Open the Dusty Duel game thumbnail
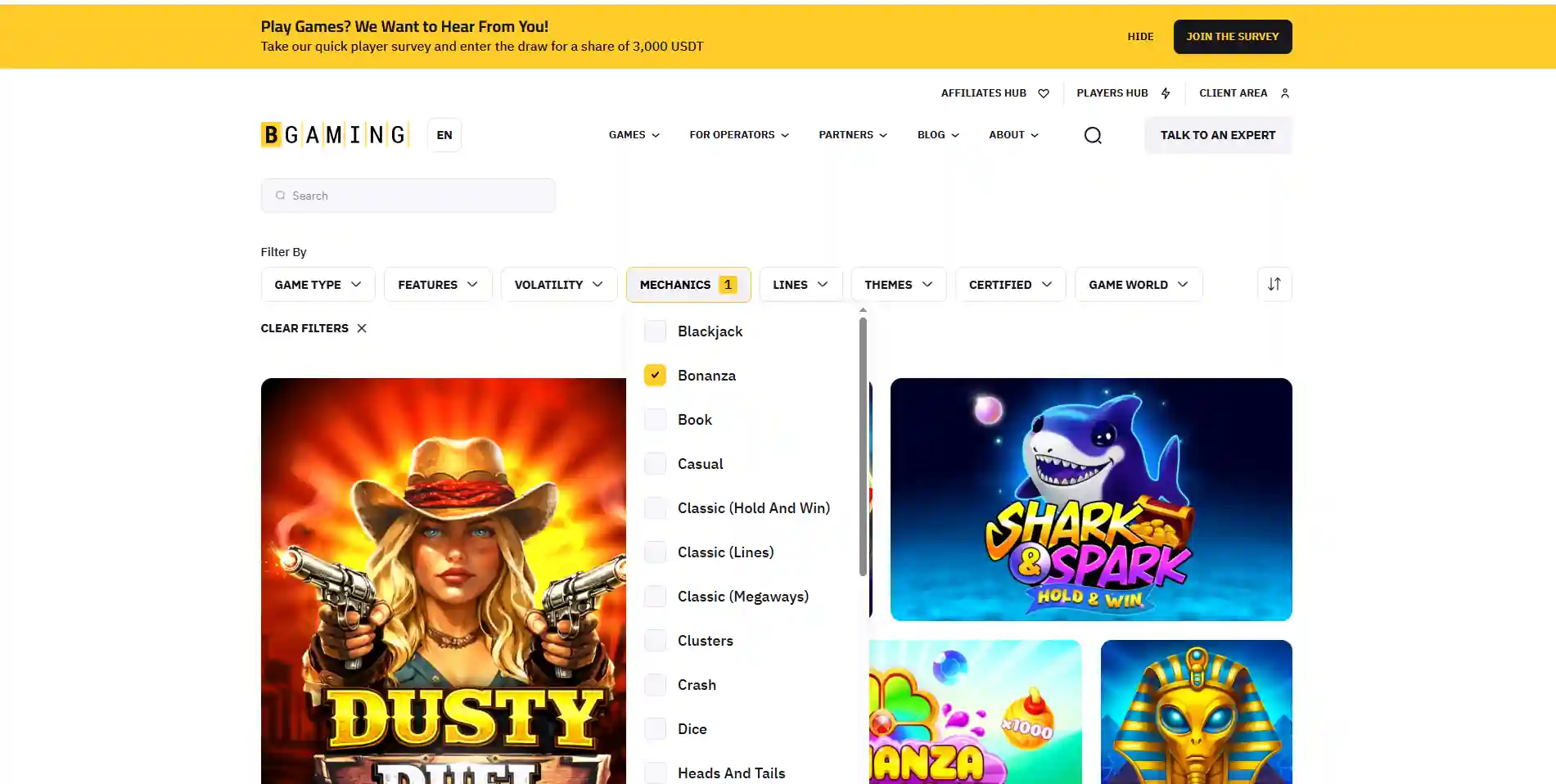This screenshot has height=784, width=1556. click(443, 581)
